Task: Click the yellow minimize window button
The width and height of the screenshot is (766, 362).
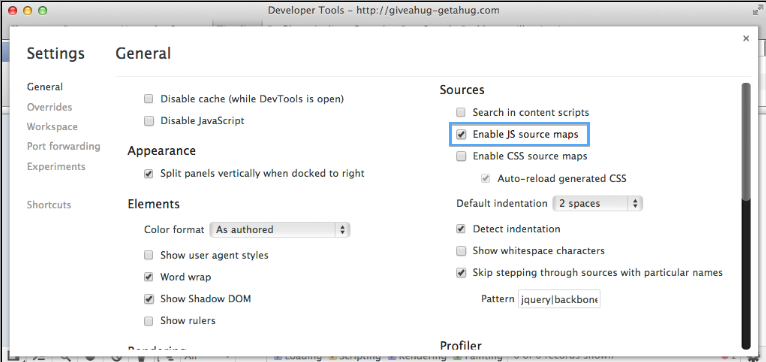Action: pos(27,10)
